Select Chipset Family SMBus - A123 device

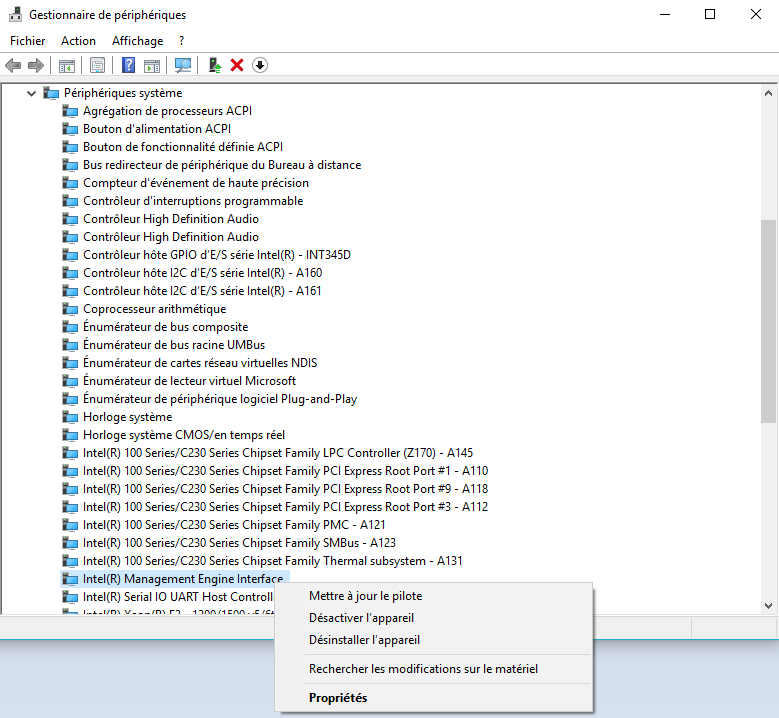239,543
